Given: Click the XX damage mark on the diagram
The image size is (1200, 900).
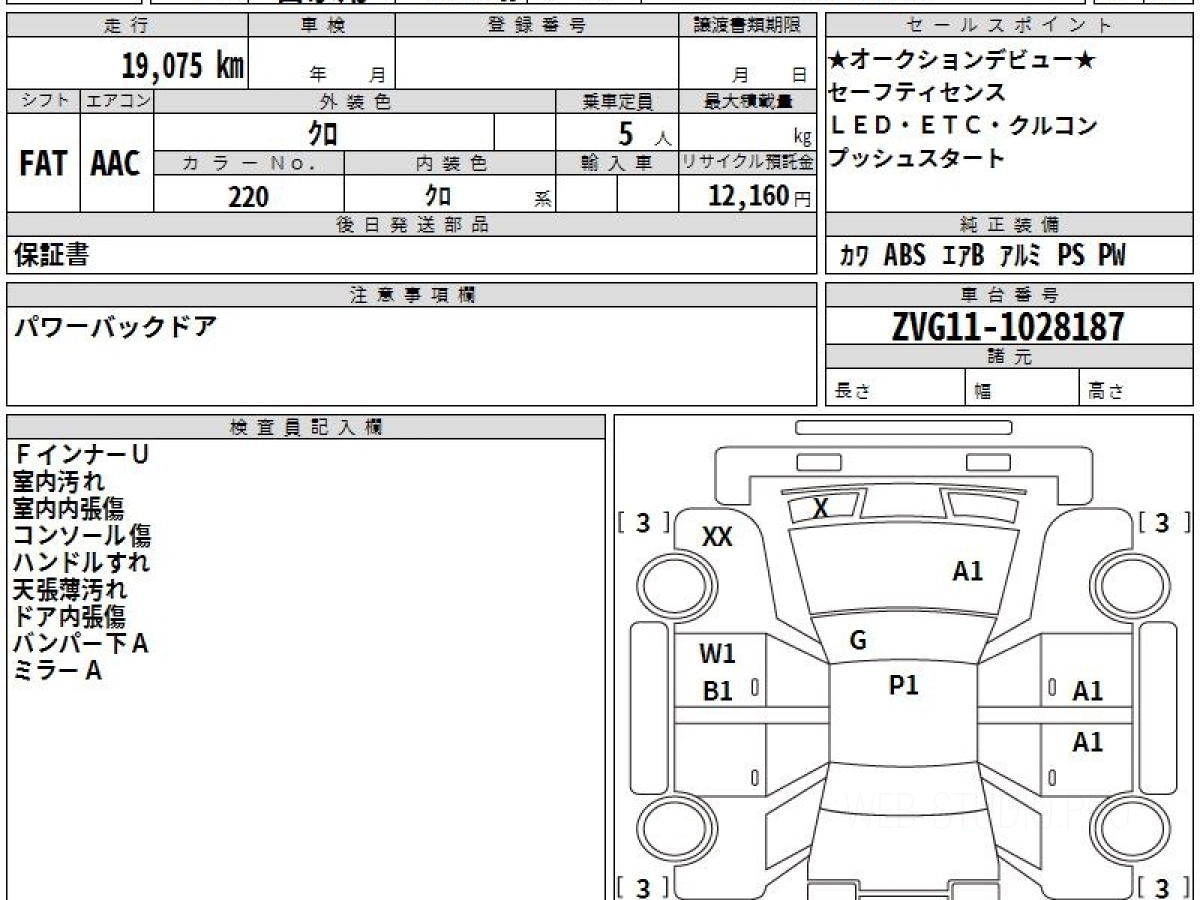Looking at the screenshot, I should pyautogui.click(x=717, y=537).
